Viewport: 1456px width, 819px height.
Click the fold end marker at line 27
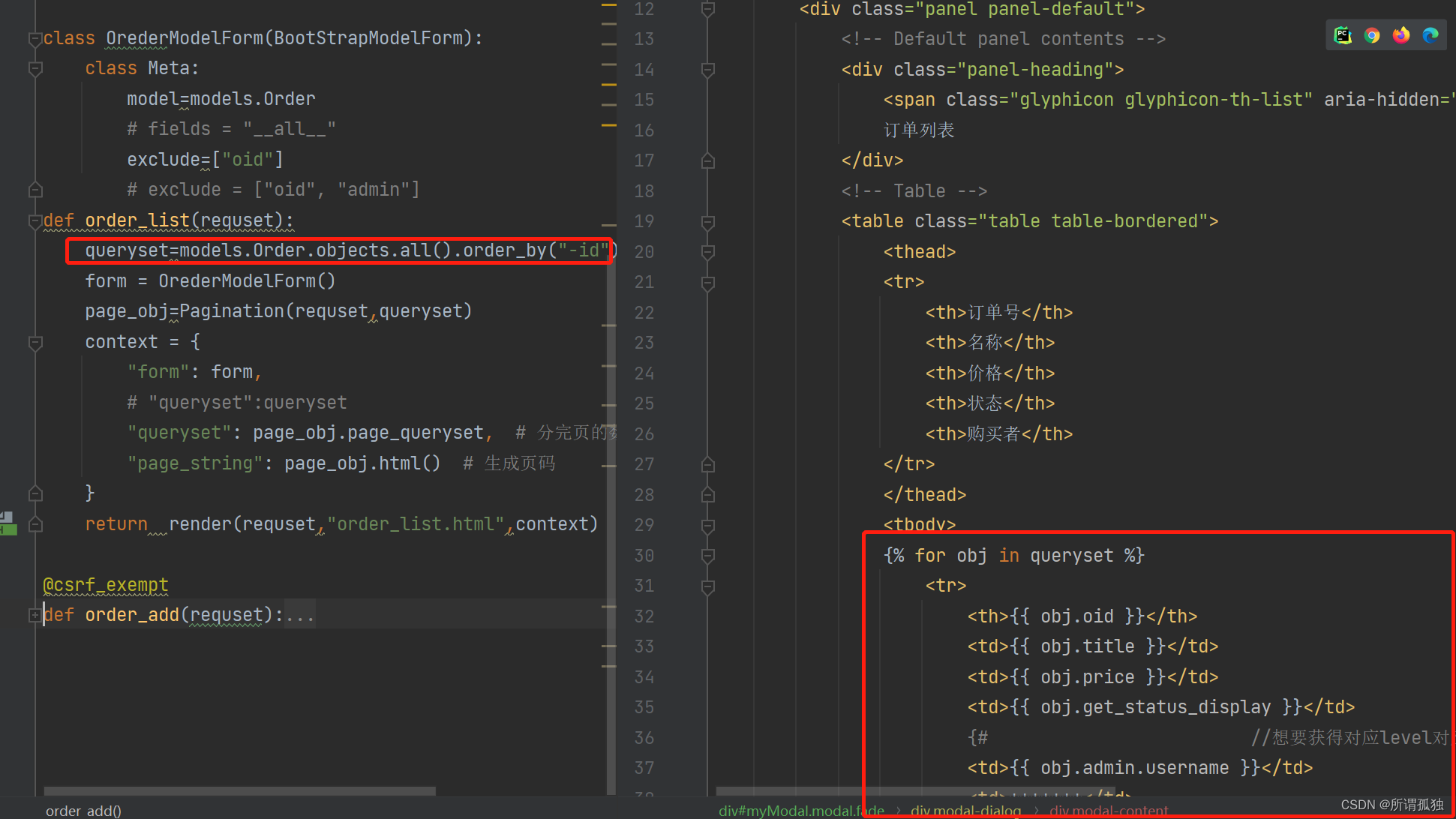point(707,465)
